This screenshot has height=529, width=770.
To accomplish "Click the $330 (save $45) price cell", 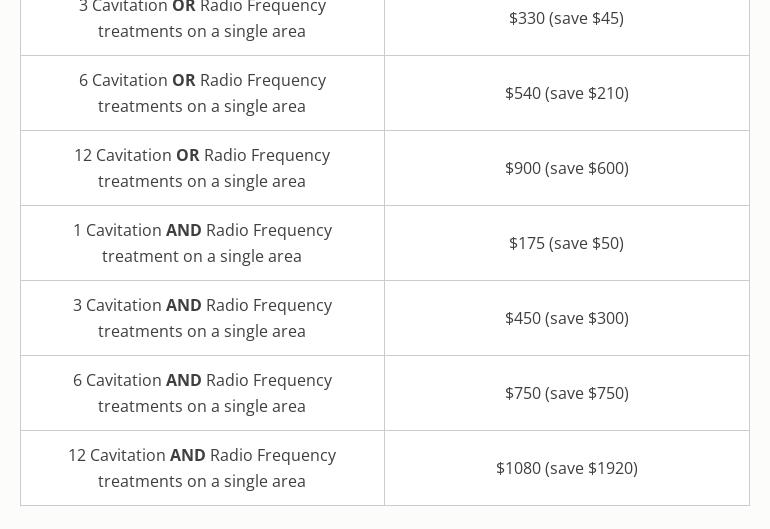I will (566, 18).
